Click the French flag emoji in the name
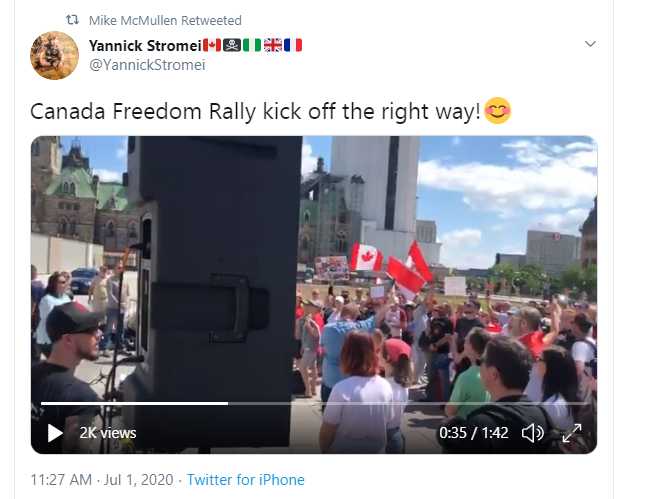Viewport: 645px width, 499px height. click(x=293, y=45)
